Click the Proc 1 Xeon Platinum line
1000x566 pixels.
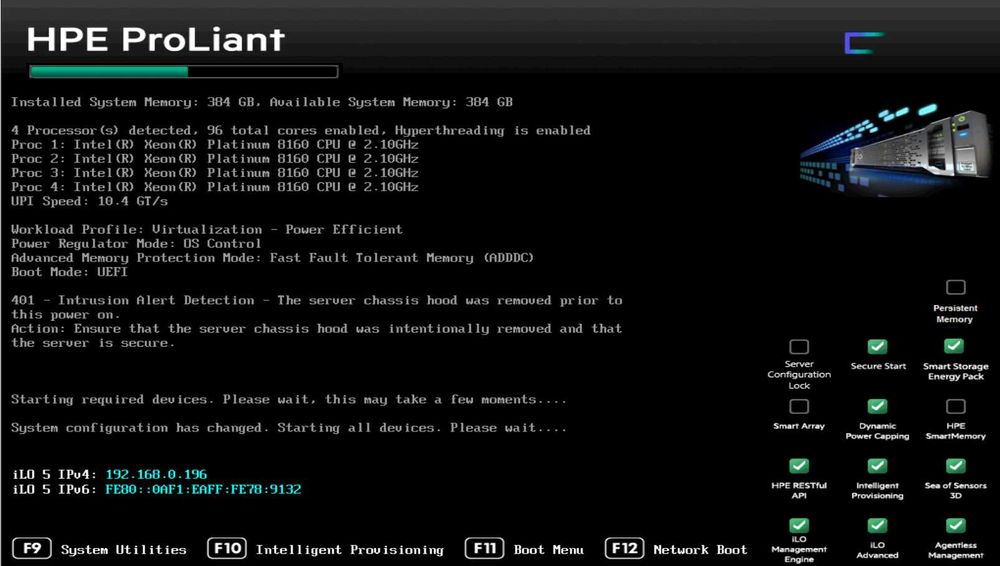click(x=215, y=145)
